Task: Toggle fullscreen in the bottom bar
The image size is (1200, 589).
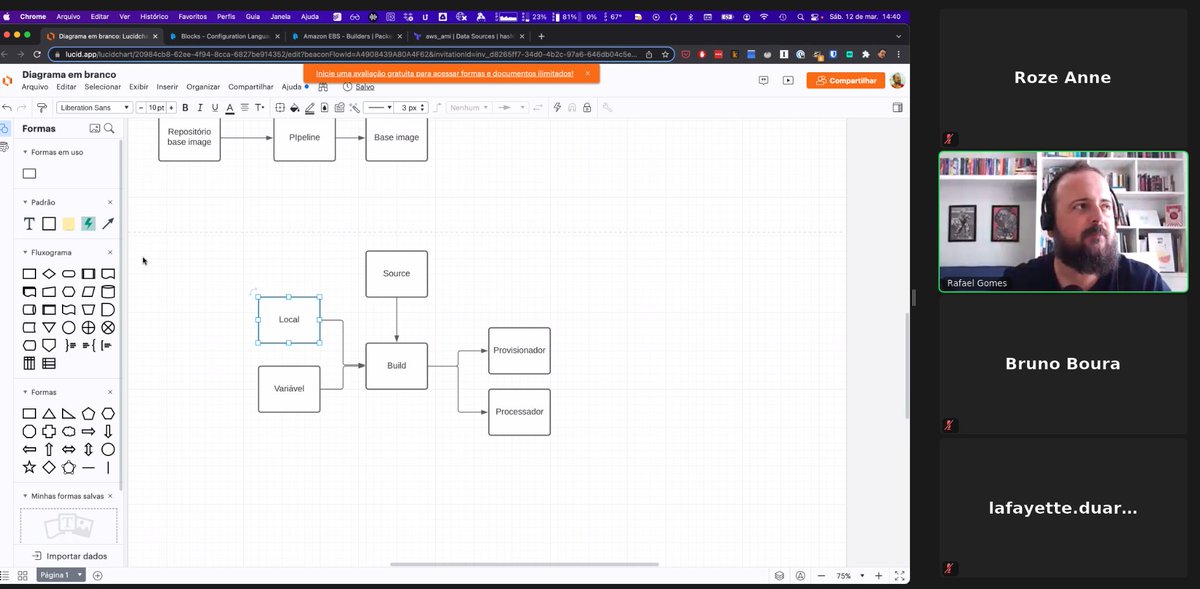Action: [899, 576]
